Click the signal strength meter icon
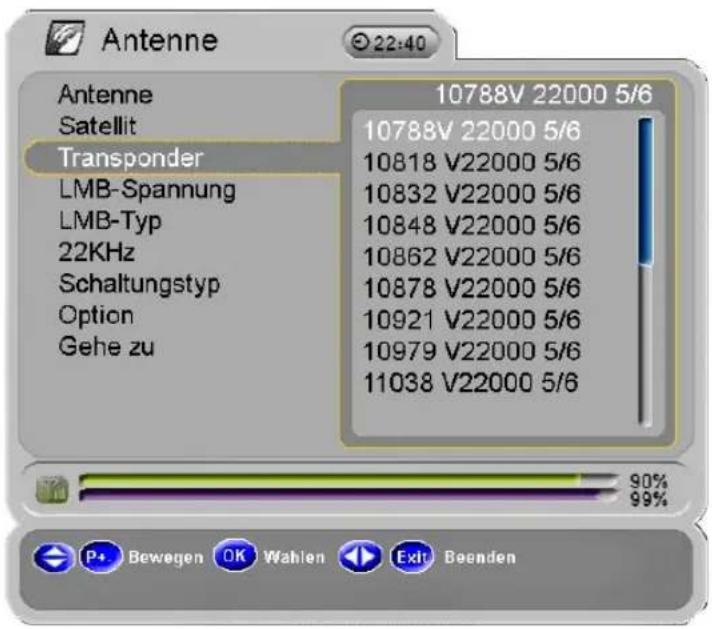 click(52, 490)
